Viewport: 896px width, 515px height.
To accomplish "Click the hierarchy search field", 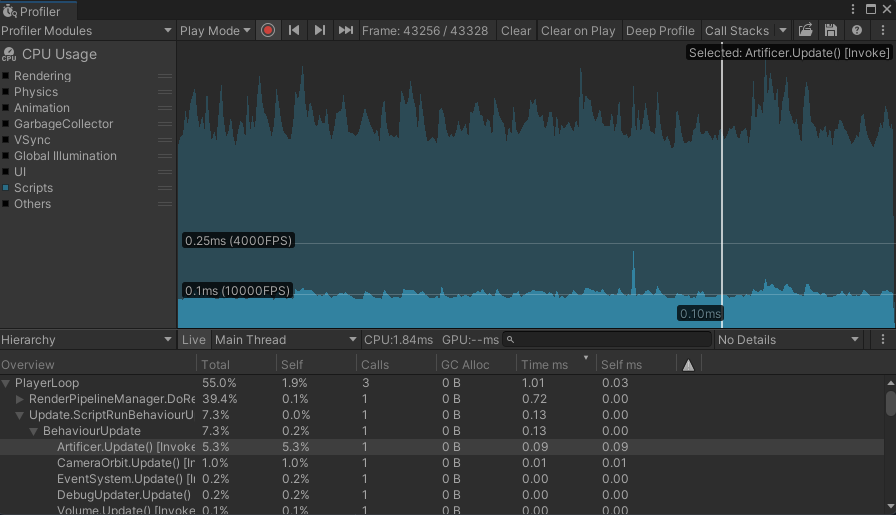I will point(610,340).
